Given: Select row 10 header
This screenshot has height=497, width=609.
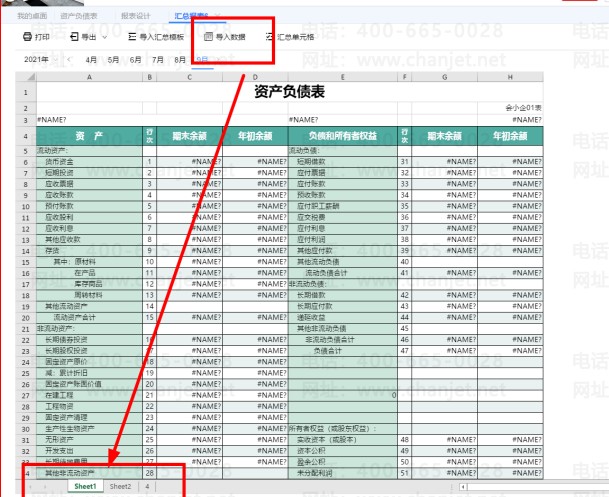Looking at the screenshot, I should point(26,207).
